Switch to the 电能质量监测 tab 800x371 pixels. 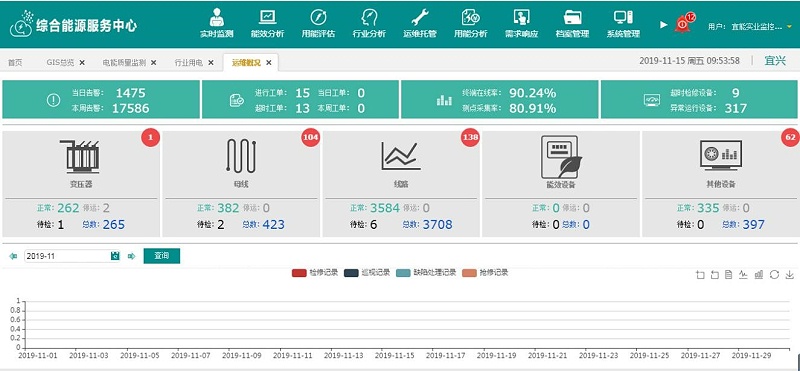click(124, 63)
